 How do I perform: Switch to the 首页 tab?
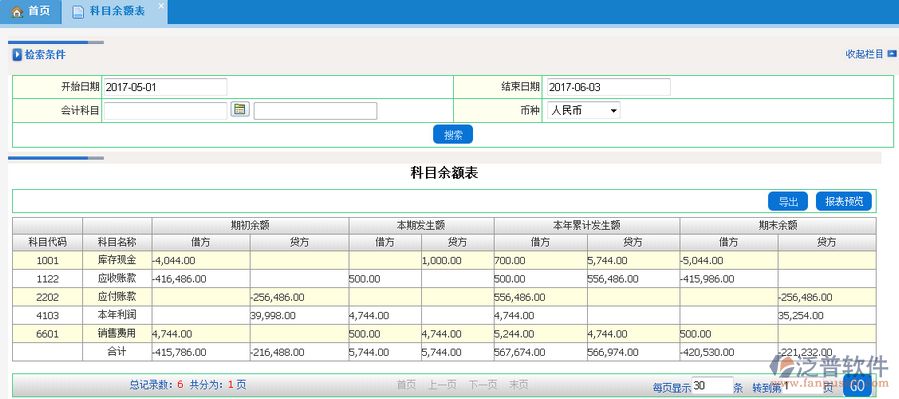(x=31, y=12)
